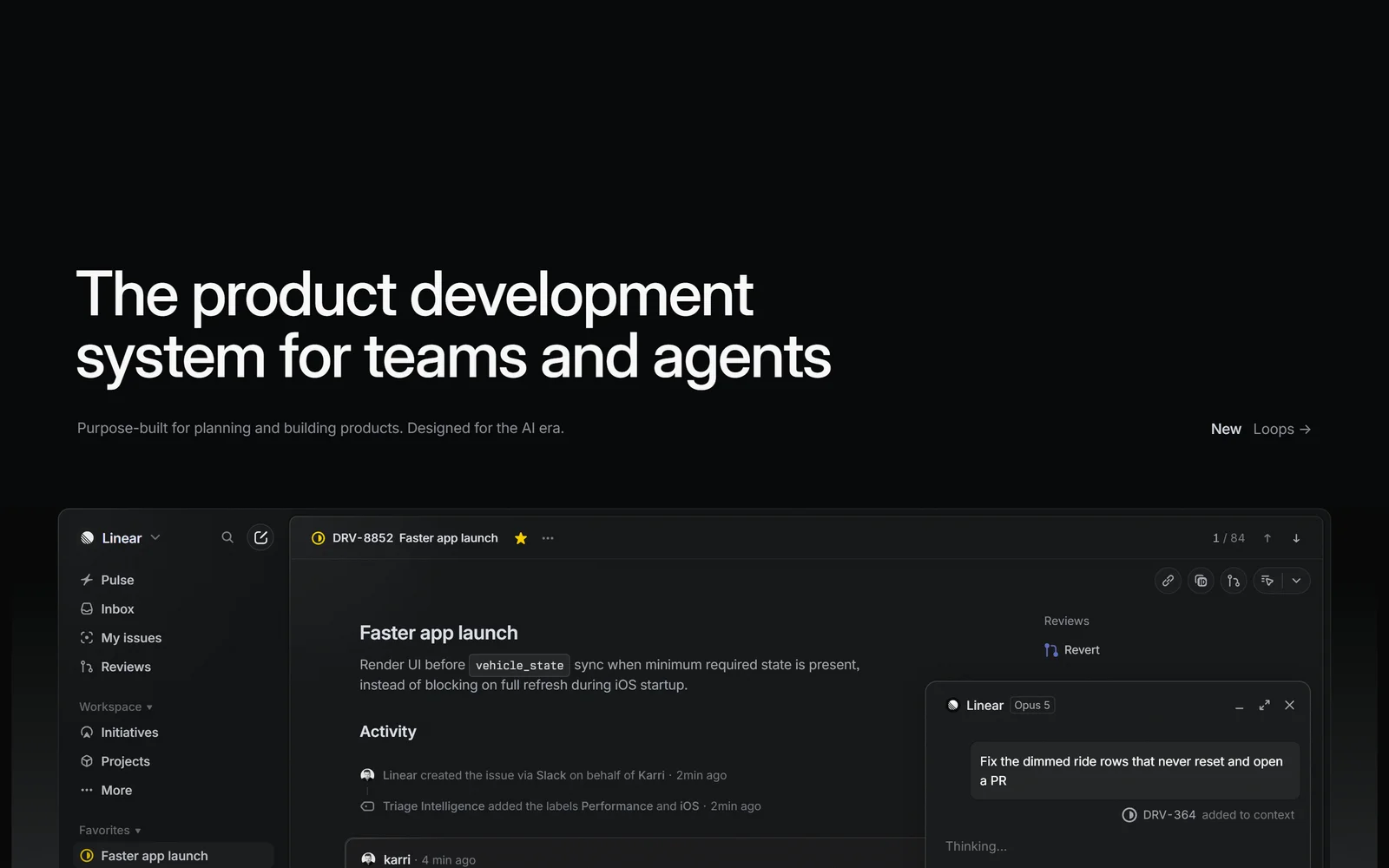This screenshot has height=868, width=1389.
Task: Click the compose new issue icon
Action: pos(260,537)
